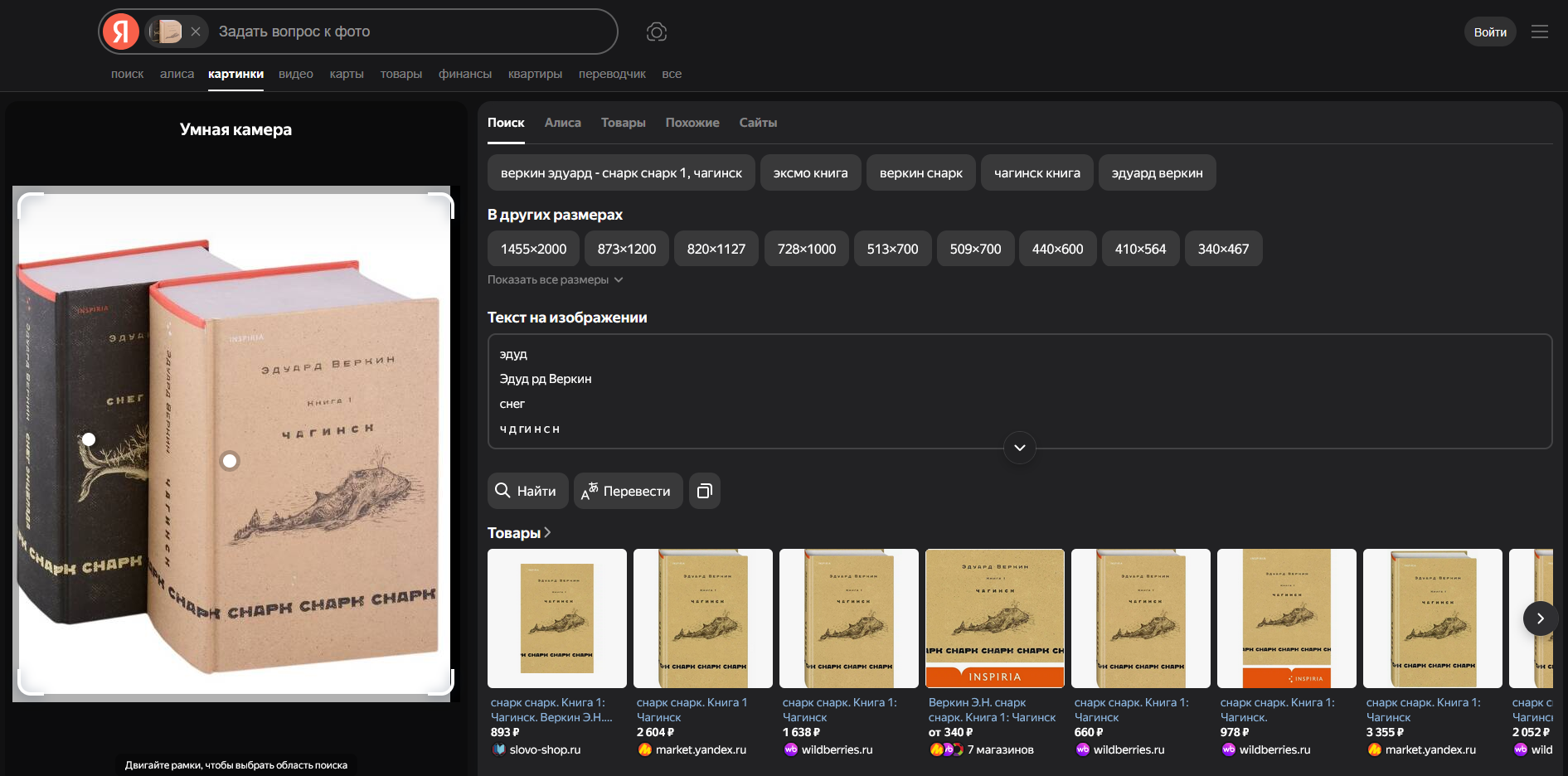Open the 3 355 ₽ market product thumbnail
This screenshot has width=1568, height=776.
click(1433, 618)
